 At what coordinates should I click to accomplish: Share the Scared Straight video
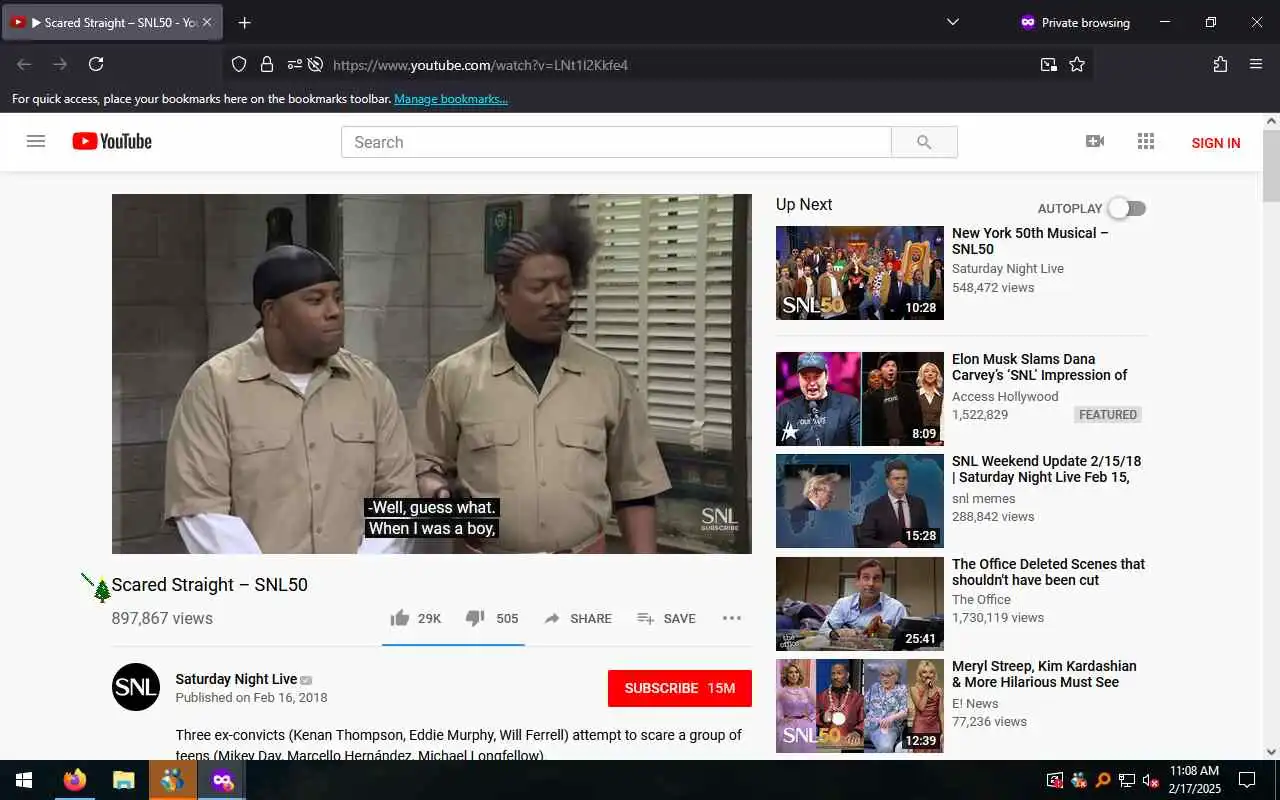click(x=578, y=618)
